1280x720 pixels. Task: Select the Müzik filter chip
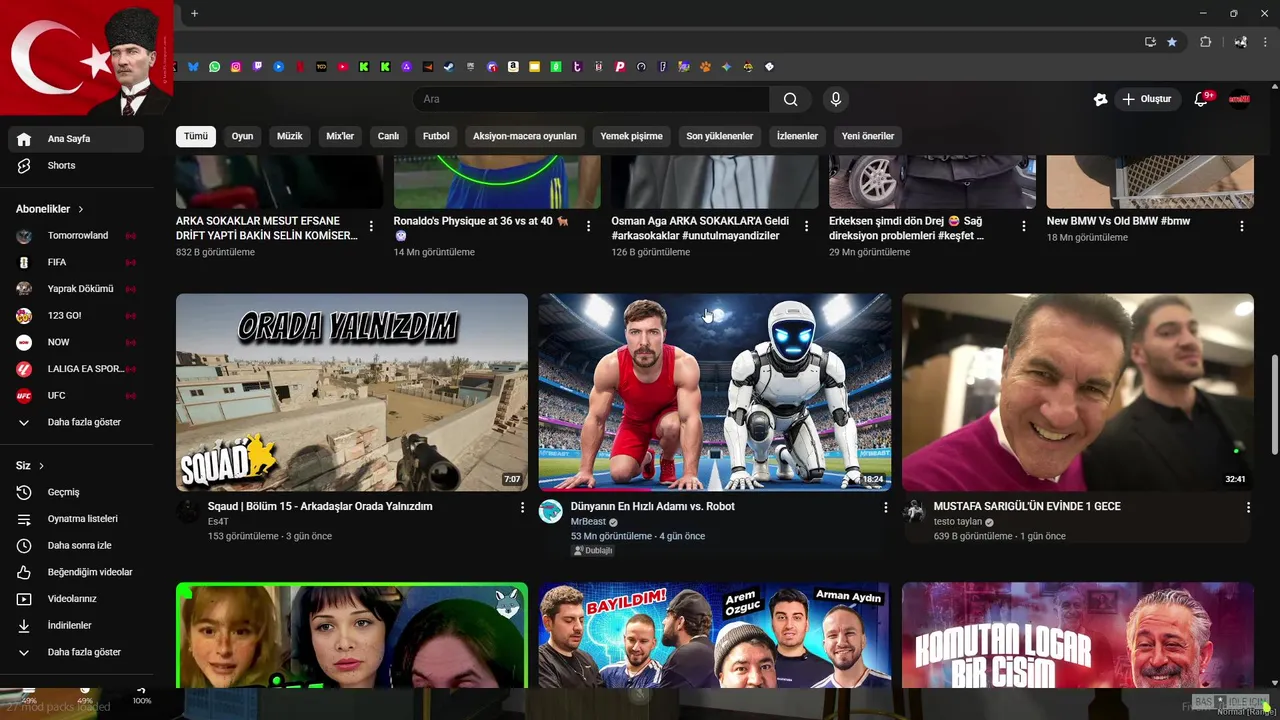[290, 136]
